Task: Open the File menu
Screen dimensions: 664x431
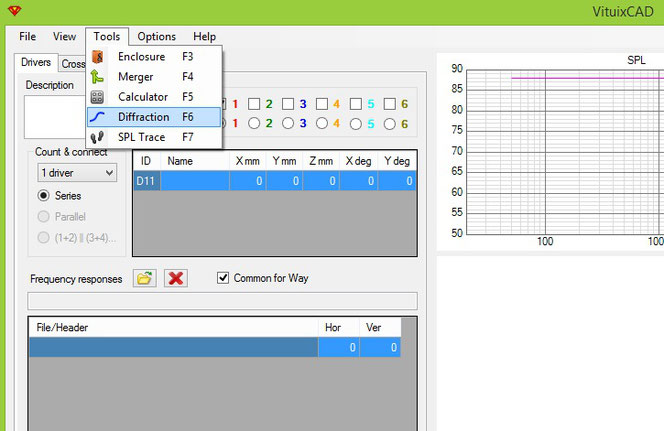Action: click(x=28, y=36)
